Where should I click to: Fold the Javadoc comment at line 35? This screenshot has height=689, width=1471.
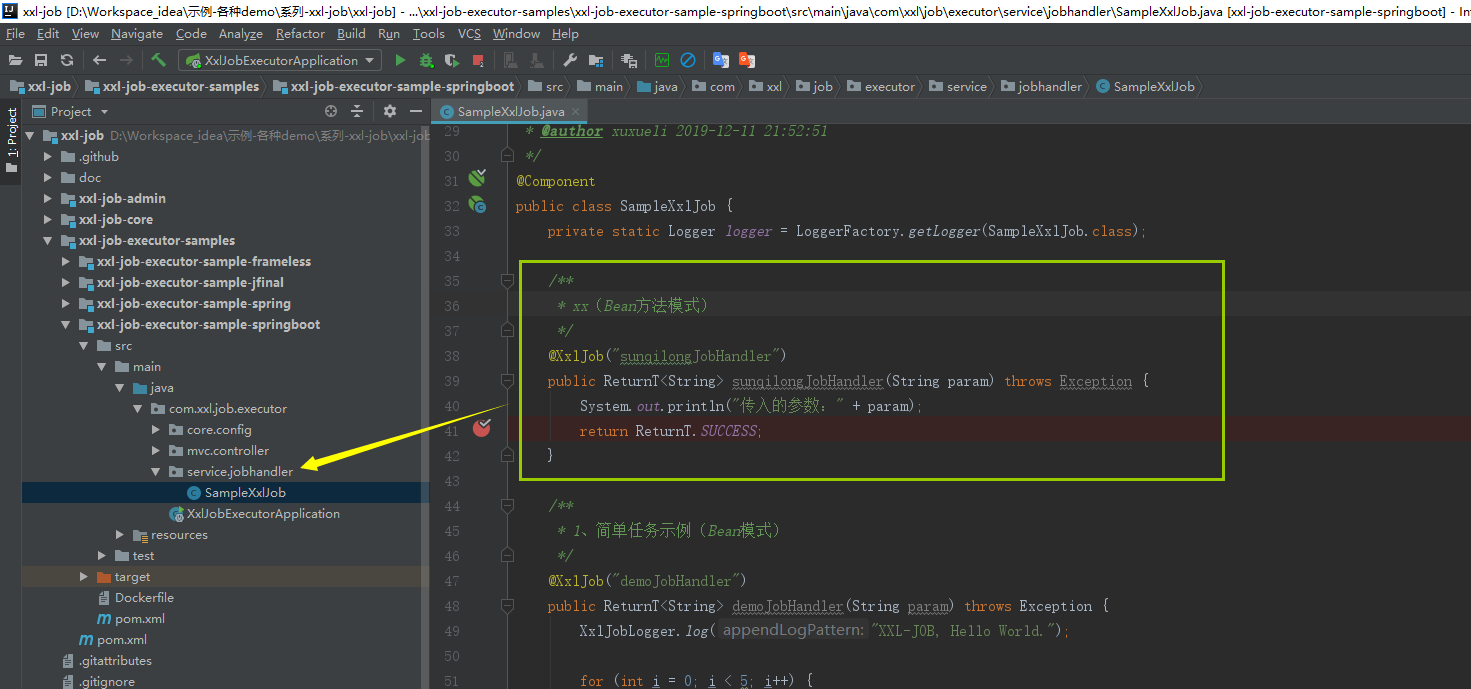[507, 281]
